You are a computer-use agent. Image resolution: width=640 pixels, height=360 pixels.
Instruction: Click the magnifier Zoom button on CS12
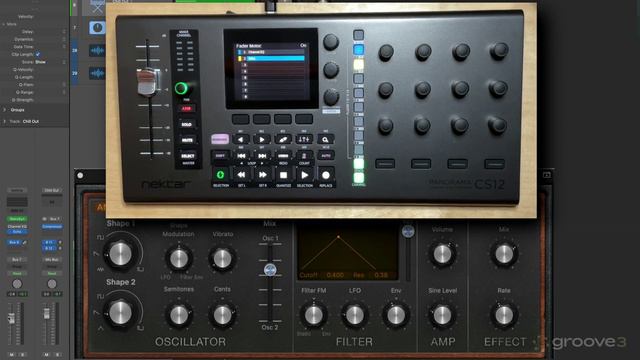coord(325,140)
